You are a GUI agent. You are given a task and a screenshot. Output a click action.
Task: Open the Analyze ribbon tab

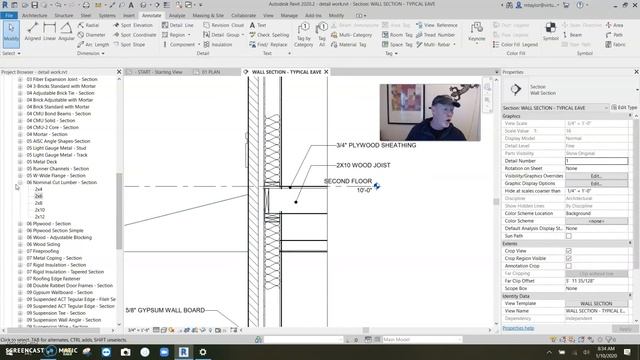177,16
